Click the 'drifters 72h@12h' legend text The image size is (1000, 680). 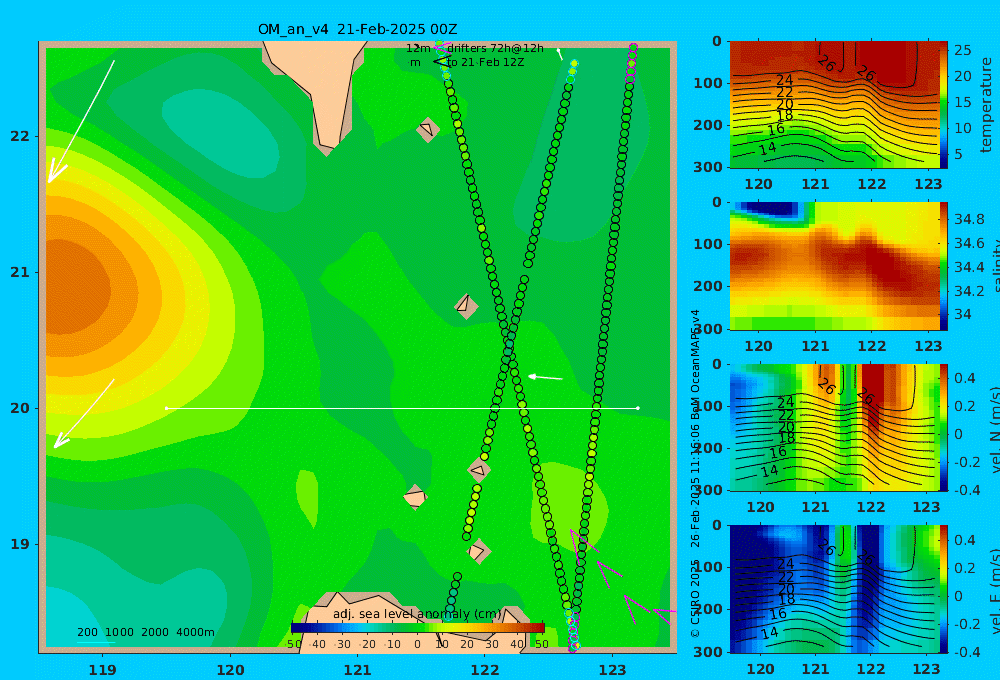pyautogui.click(x=496, y=48)
